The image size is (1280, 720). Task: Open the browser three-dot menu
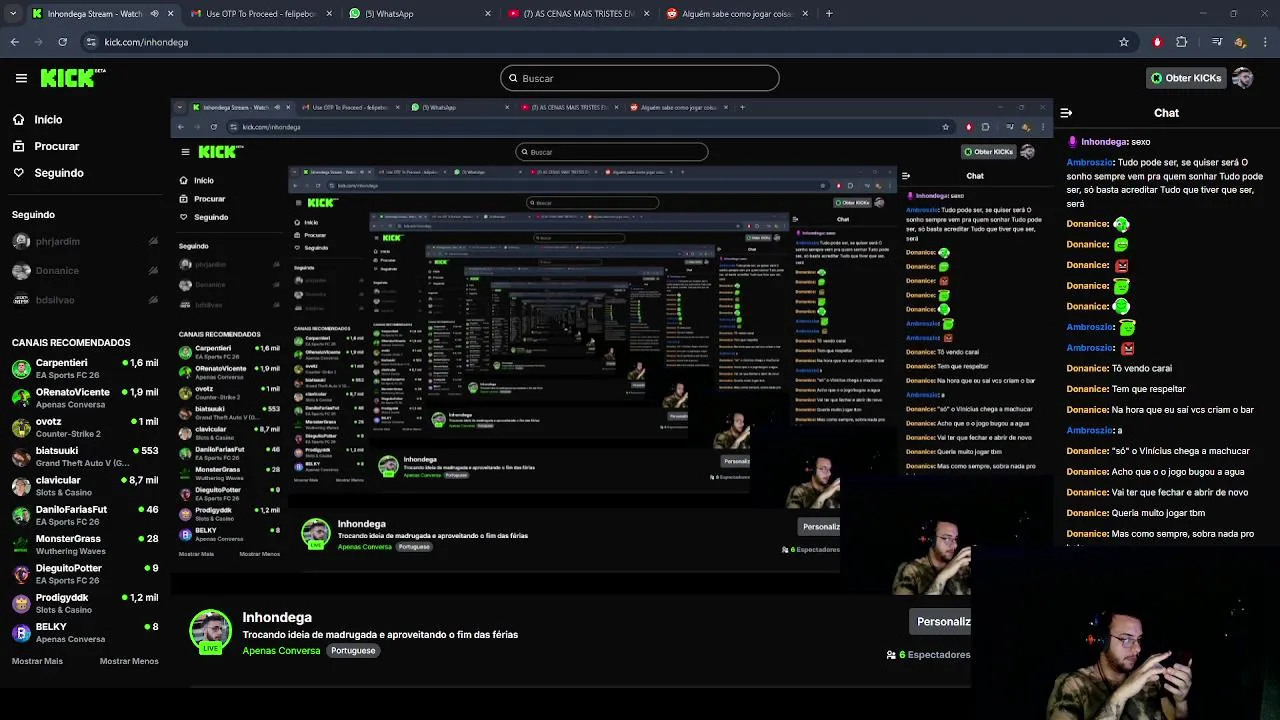pos(1265,42)
